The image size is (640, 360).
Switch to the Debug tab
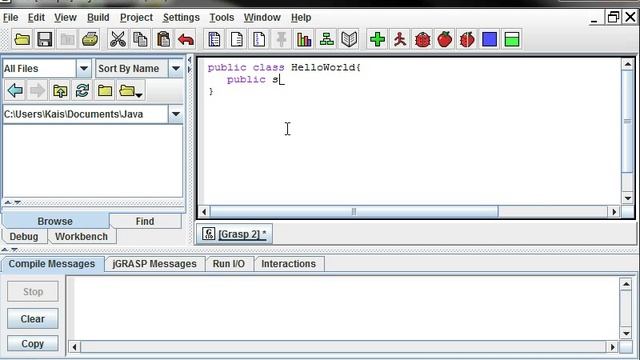[24, 236]
